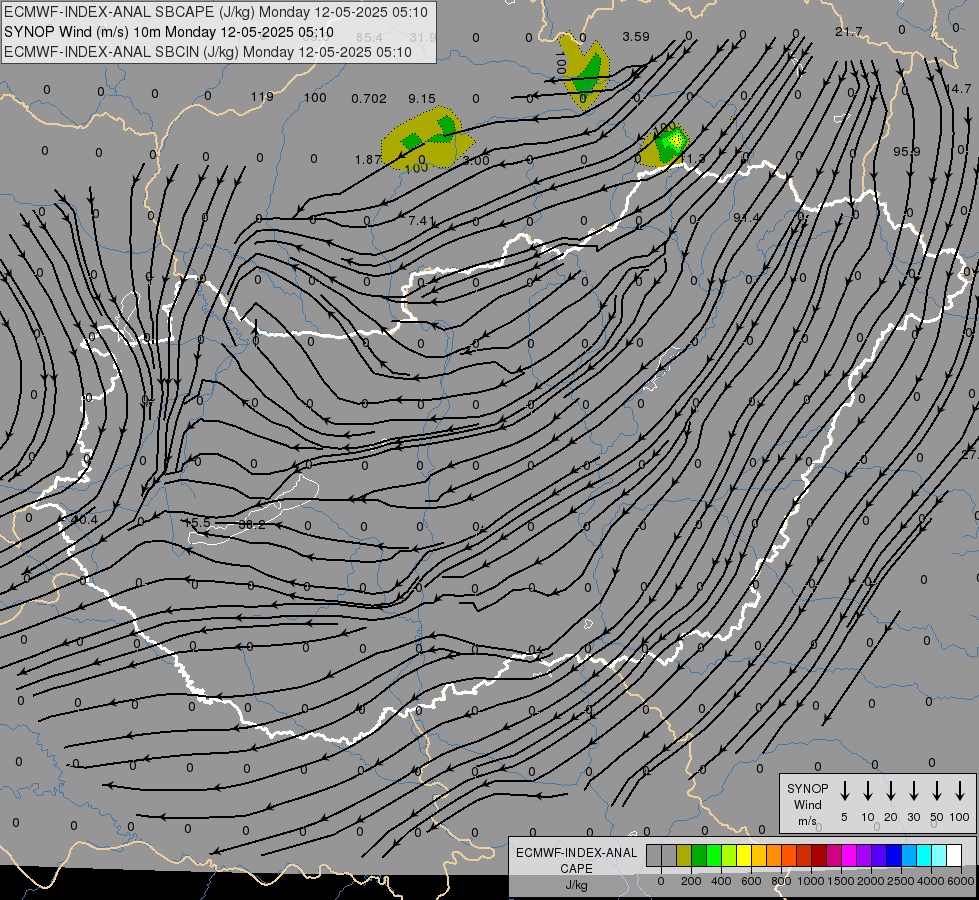Screen dimensions: 979x900
Task: Click the 3.00 value on the map
Action: tap(476, 161)
